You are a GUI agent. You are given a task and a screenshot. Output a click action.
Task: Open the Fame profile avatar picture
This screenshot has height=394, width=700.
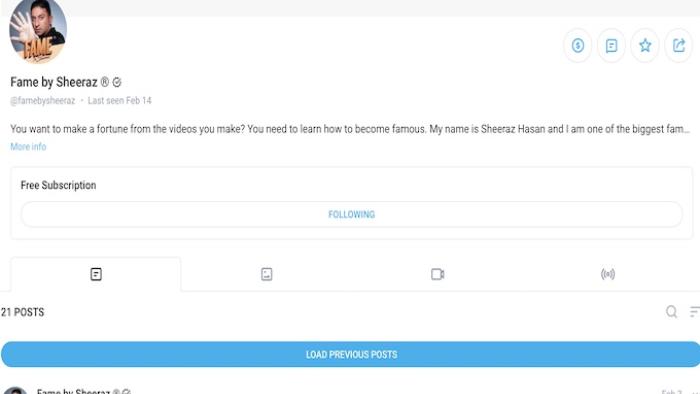click(x=38, y=30)
